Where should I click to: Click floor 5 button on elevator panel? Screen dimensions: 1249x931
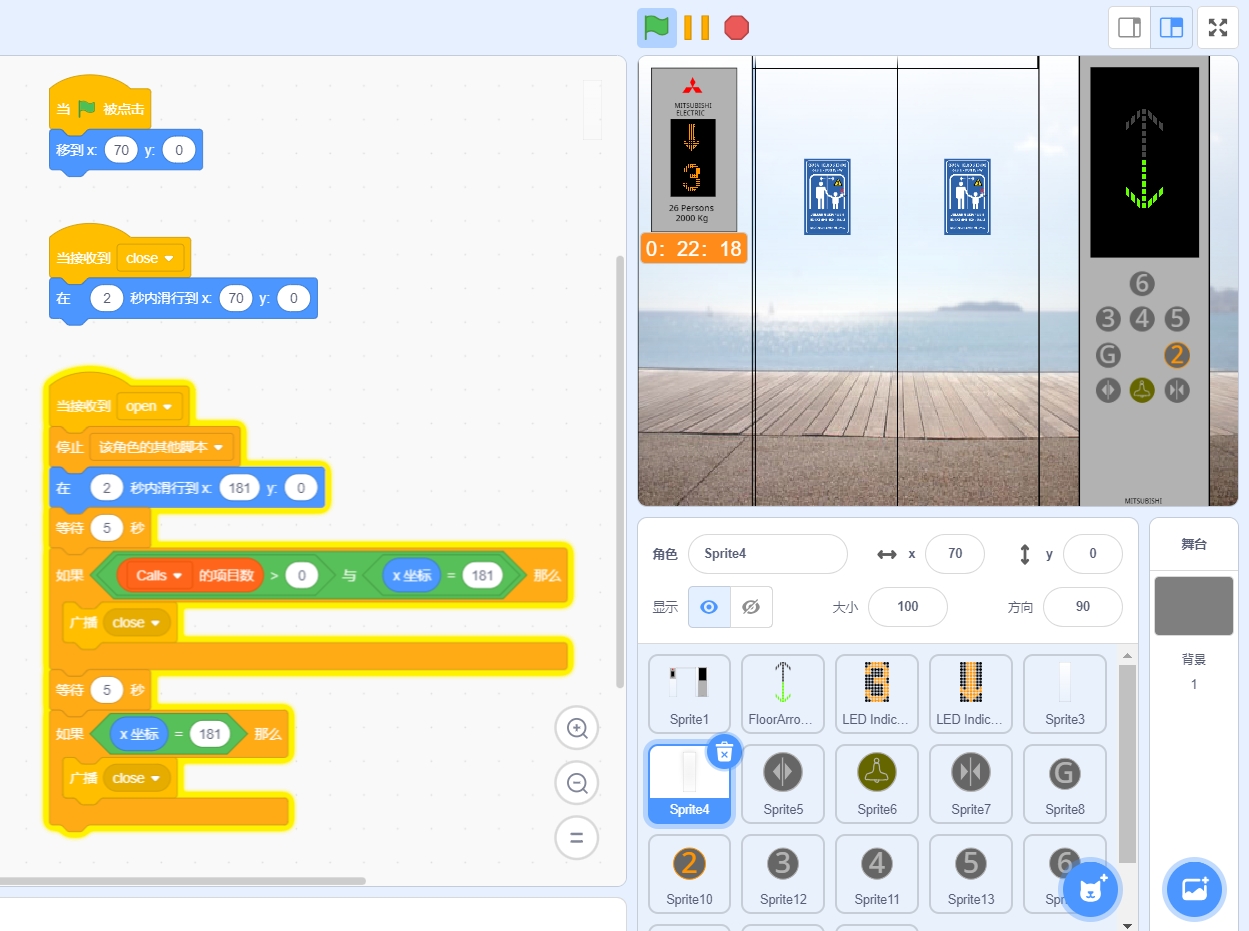(x=1177, y=319)
